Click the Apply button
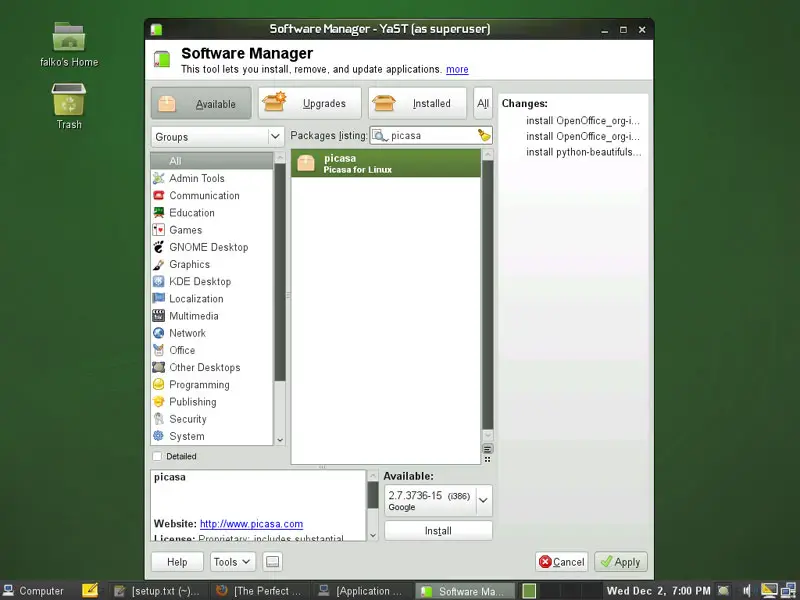Viewport: 800px width, 600px height. tap(621, 562)
